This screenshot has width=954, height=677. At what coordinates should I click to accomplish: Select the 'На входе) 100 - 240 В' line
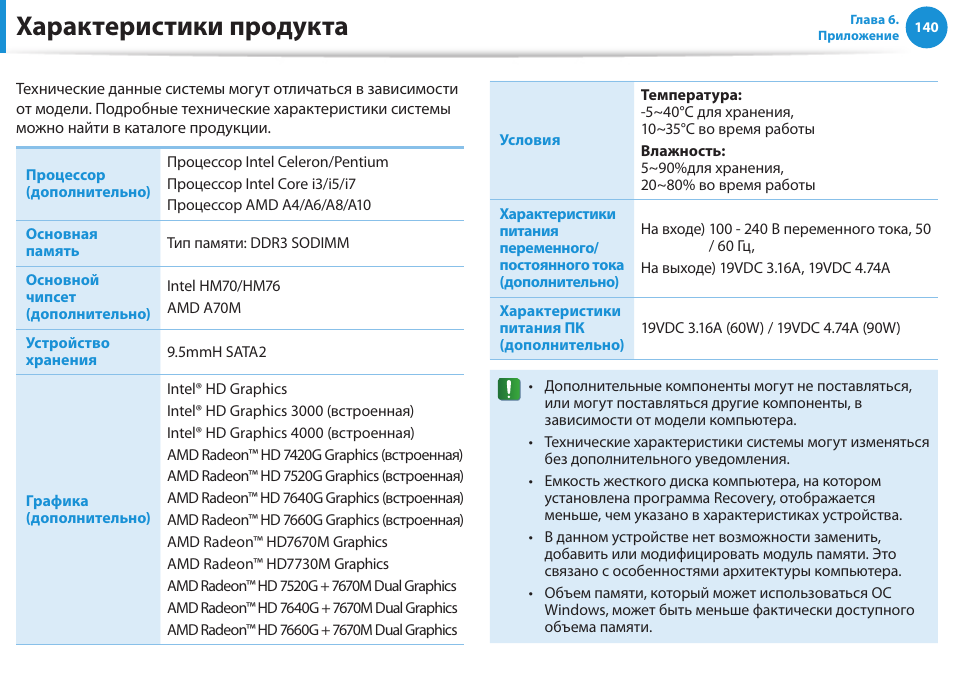click(785, 237)
